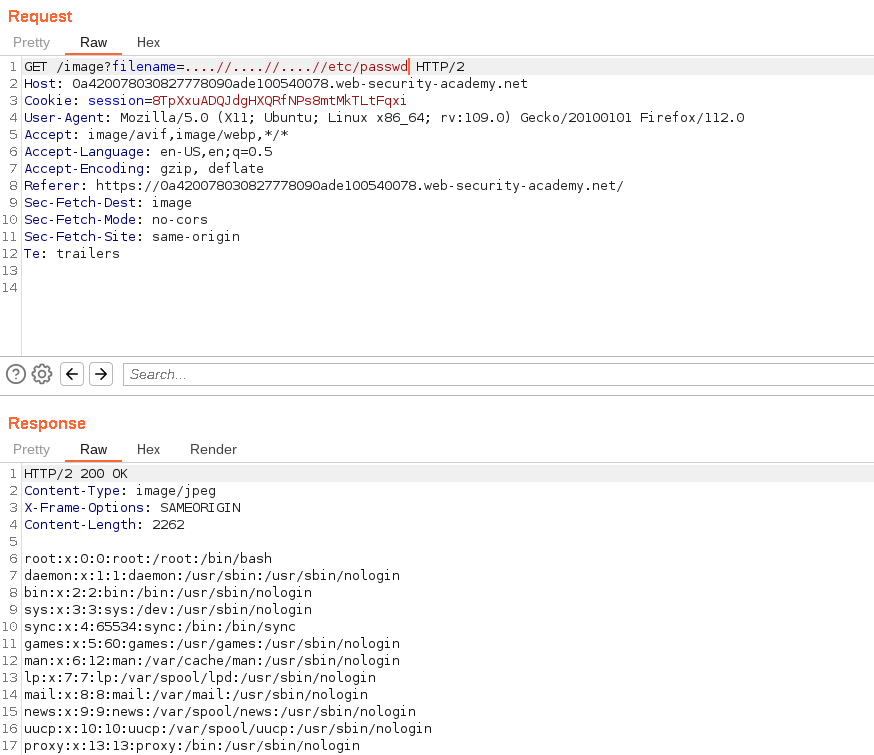Select the Response Raw tab
This screenshot has width=874, height=755.
tap(93, 449)
